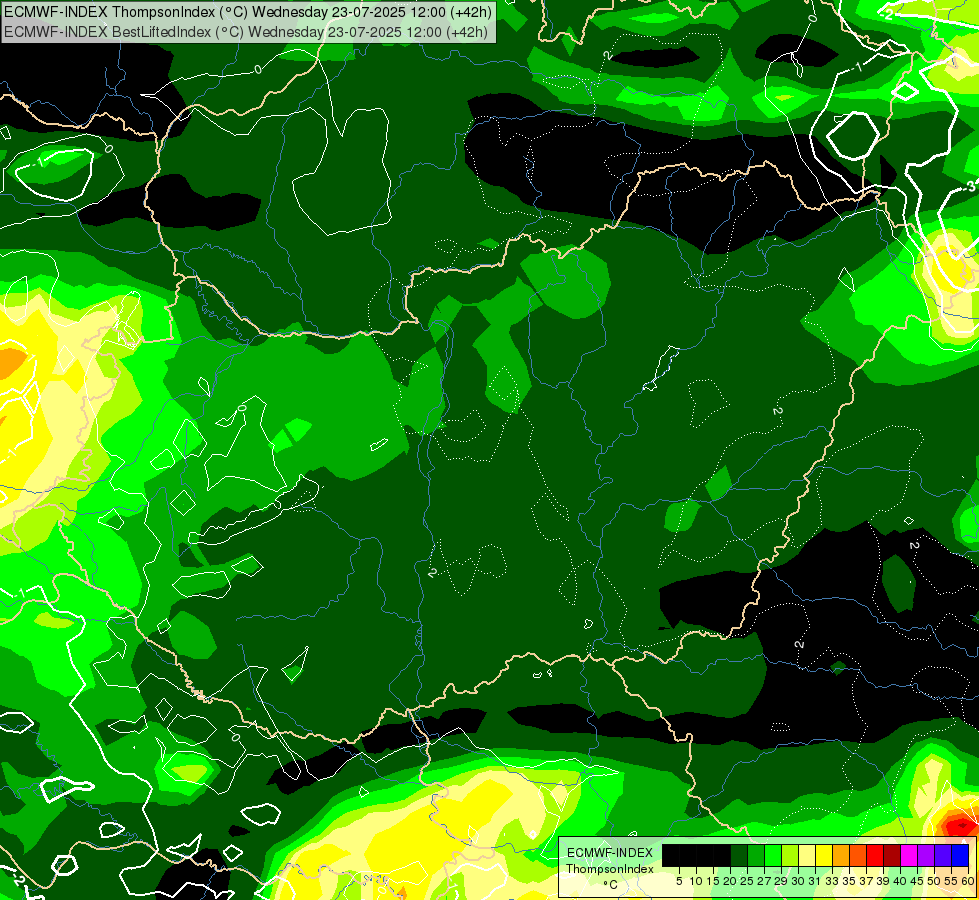Pick the orange-red 35–37 legend swatch

pos(858,855)
